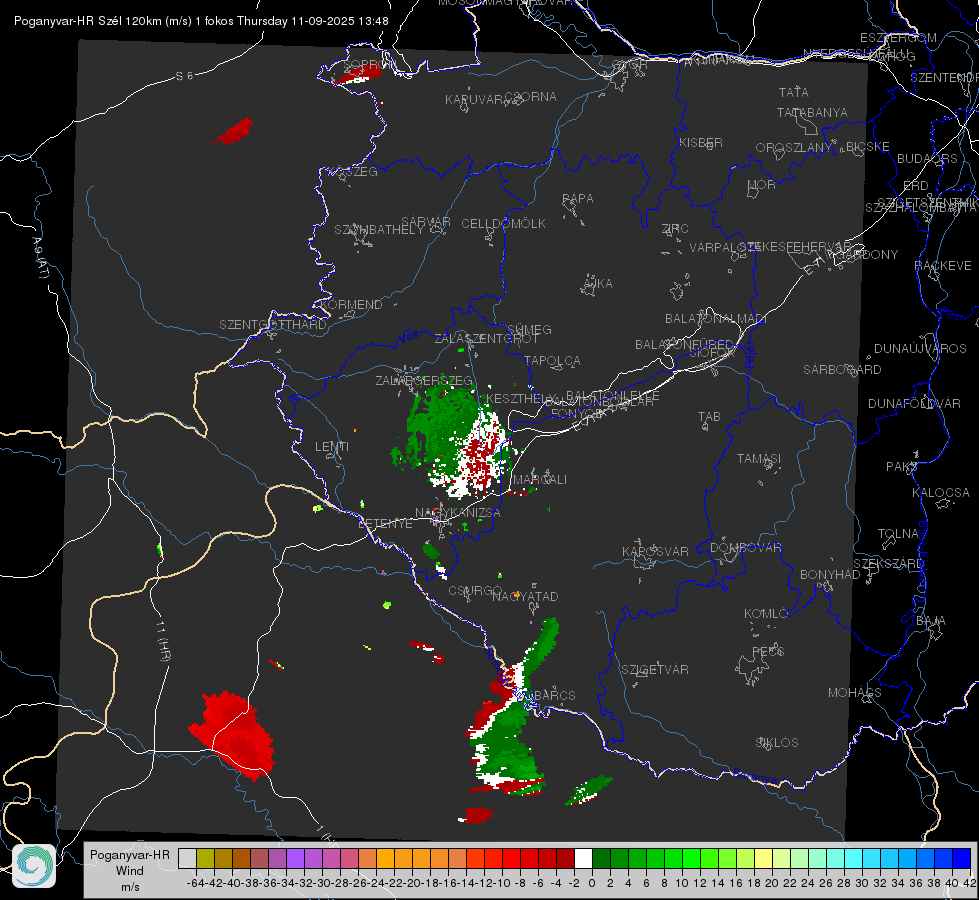
Task: Click the dark red echo streak near road S 6
Action: (234, 132)
